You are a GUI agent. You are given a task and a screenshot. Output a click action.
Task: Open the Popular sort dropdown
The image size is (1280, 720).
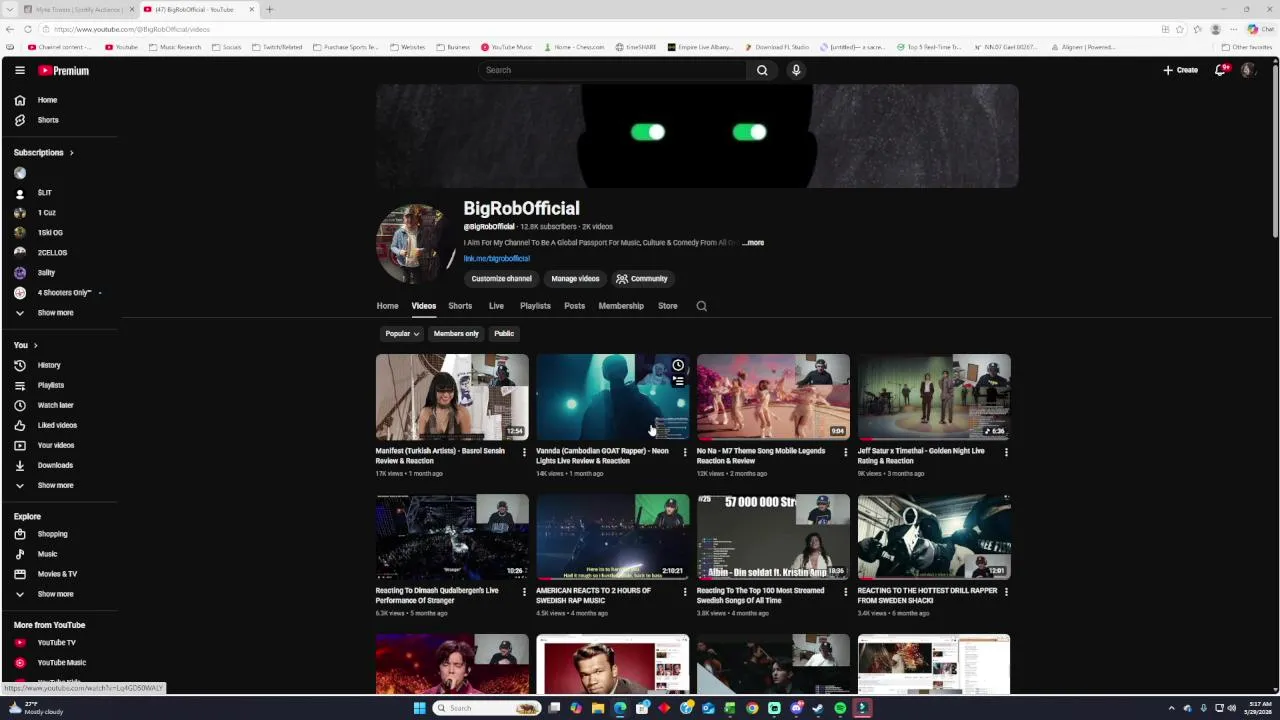[401, 333]
